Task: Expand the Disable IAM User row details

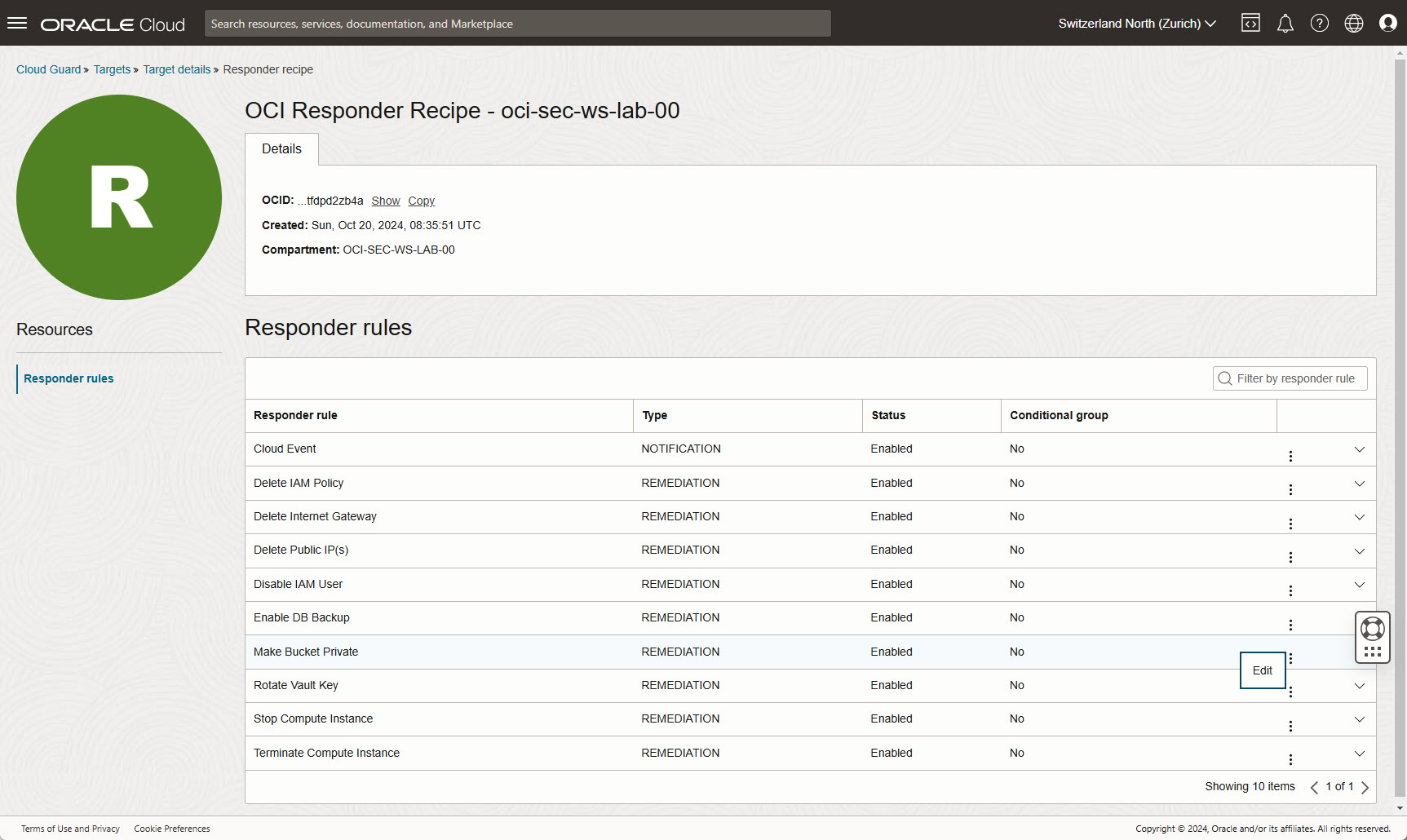Action: 1360,585
